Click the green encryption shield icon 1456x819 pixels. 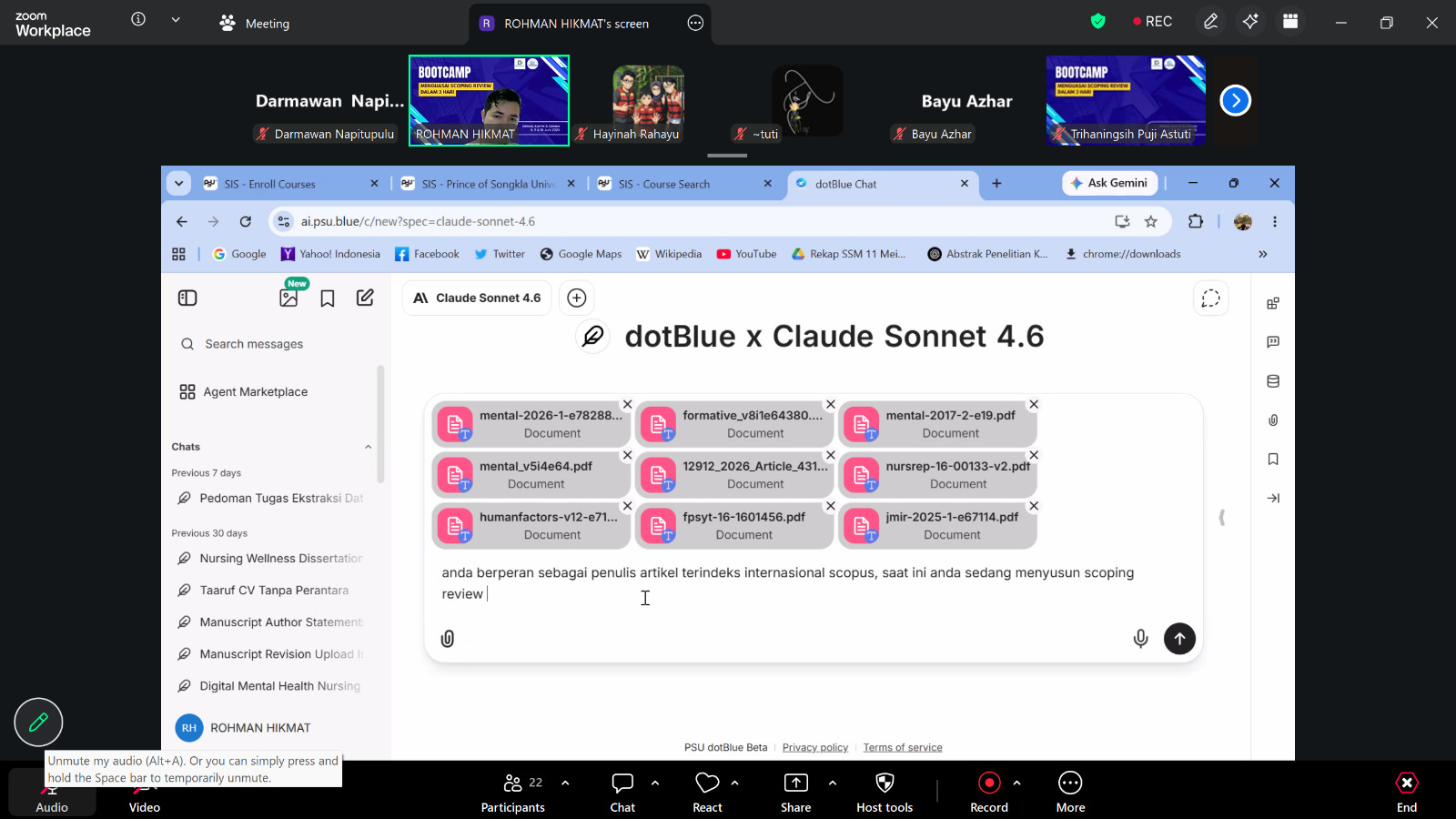[x=1098, y=22]
